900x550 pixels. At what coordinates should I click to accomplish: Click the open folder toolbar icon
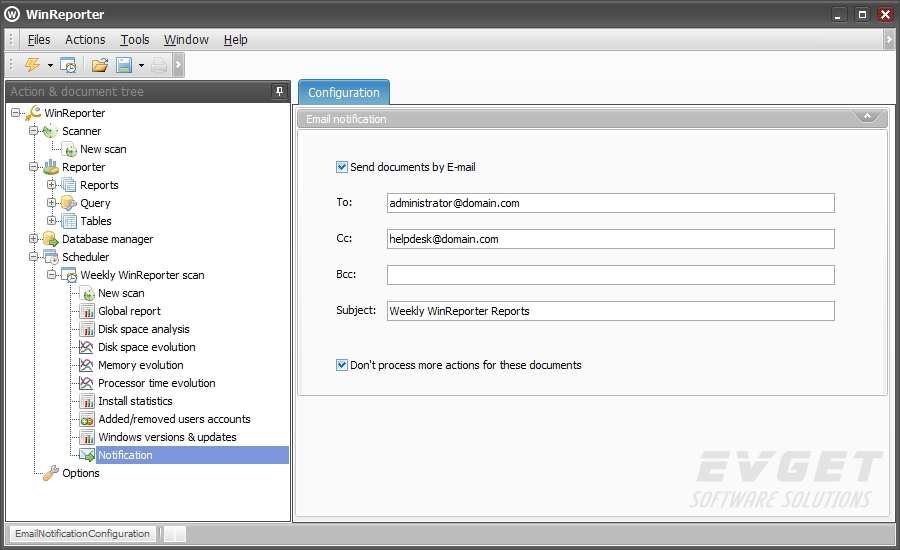click(x=100, y=65)
